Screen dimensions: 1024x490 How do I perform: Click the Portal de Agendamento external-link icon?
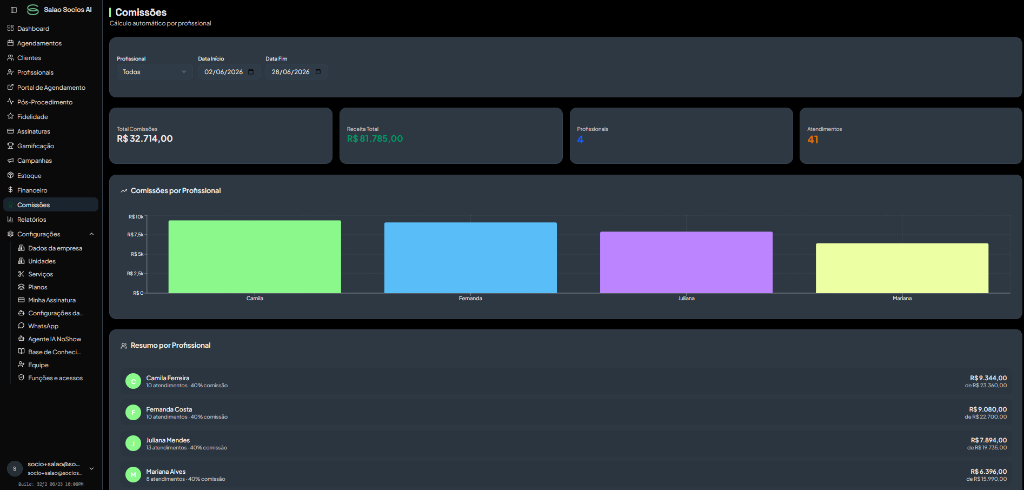tap(10, 88)
